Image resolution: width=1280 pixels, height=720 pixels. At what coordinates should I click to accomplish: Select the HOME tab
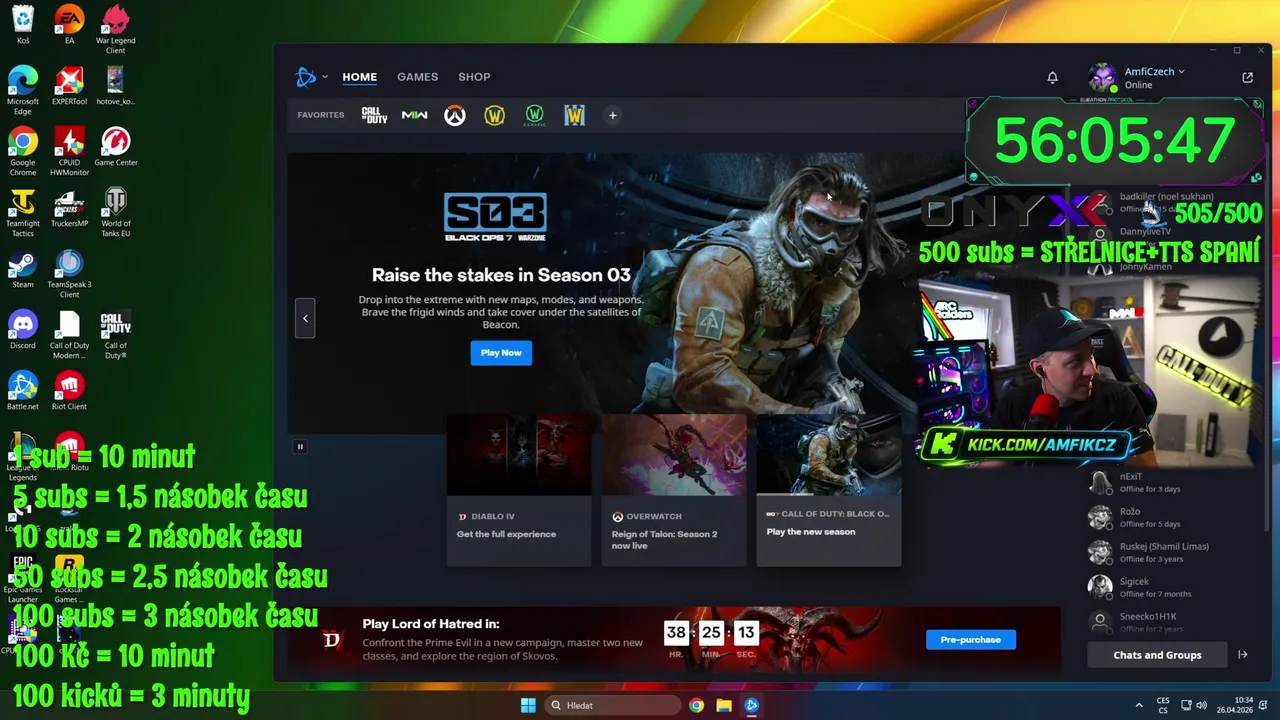[359, 77]
